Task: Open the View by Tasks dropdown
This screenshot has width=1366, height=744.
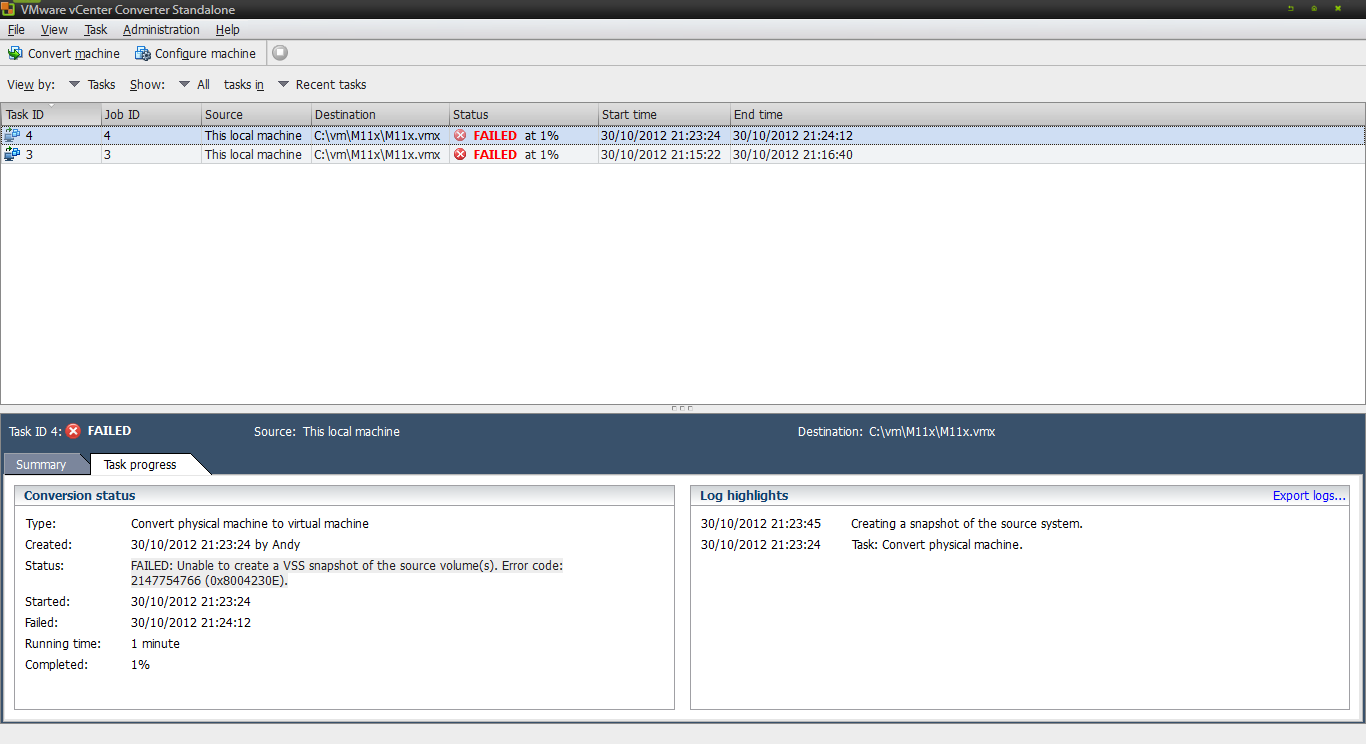Action: pos(92,85)
